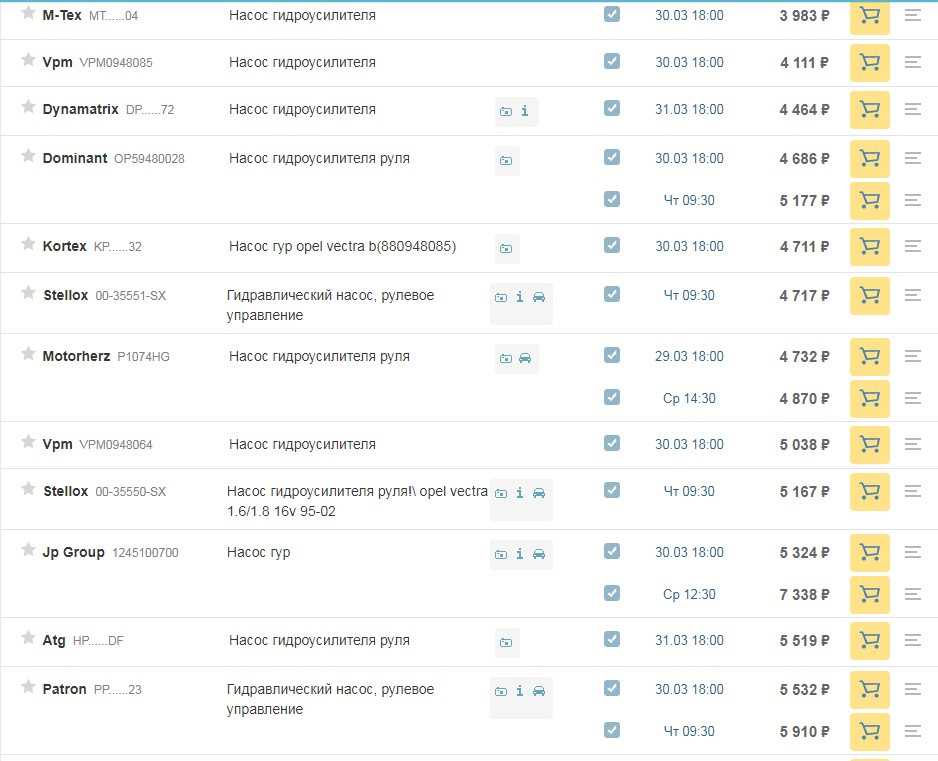Image resolution: width=938 pixels, height=761 pixels.
Task: Select description 'Насос гур opel vectra b(880948085)'
Action: (x=342, y=246)
